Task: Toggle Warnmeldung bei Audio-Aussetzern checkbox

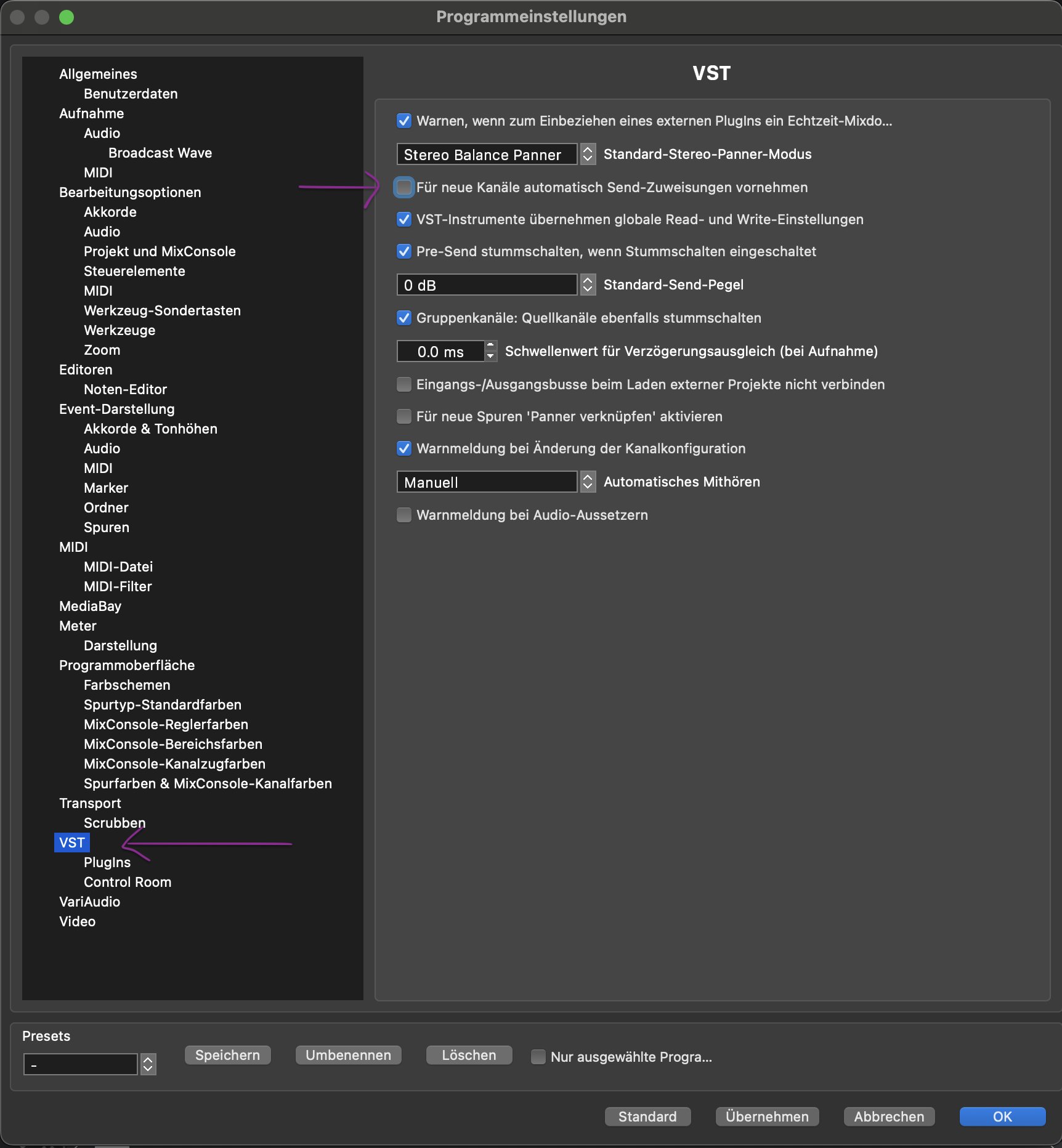Action: coord(404,515)
